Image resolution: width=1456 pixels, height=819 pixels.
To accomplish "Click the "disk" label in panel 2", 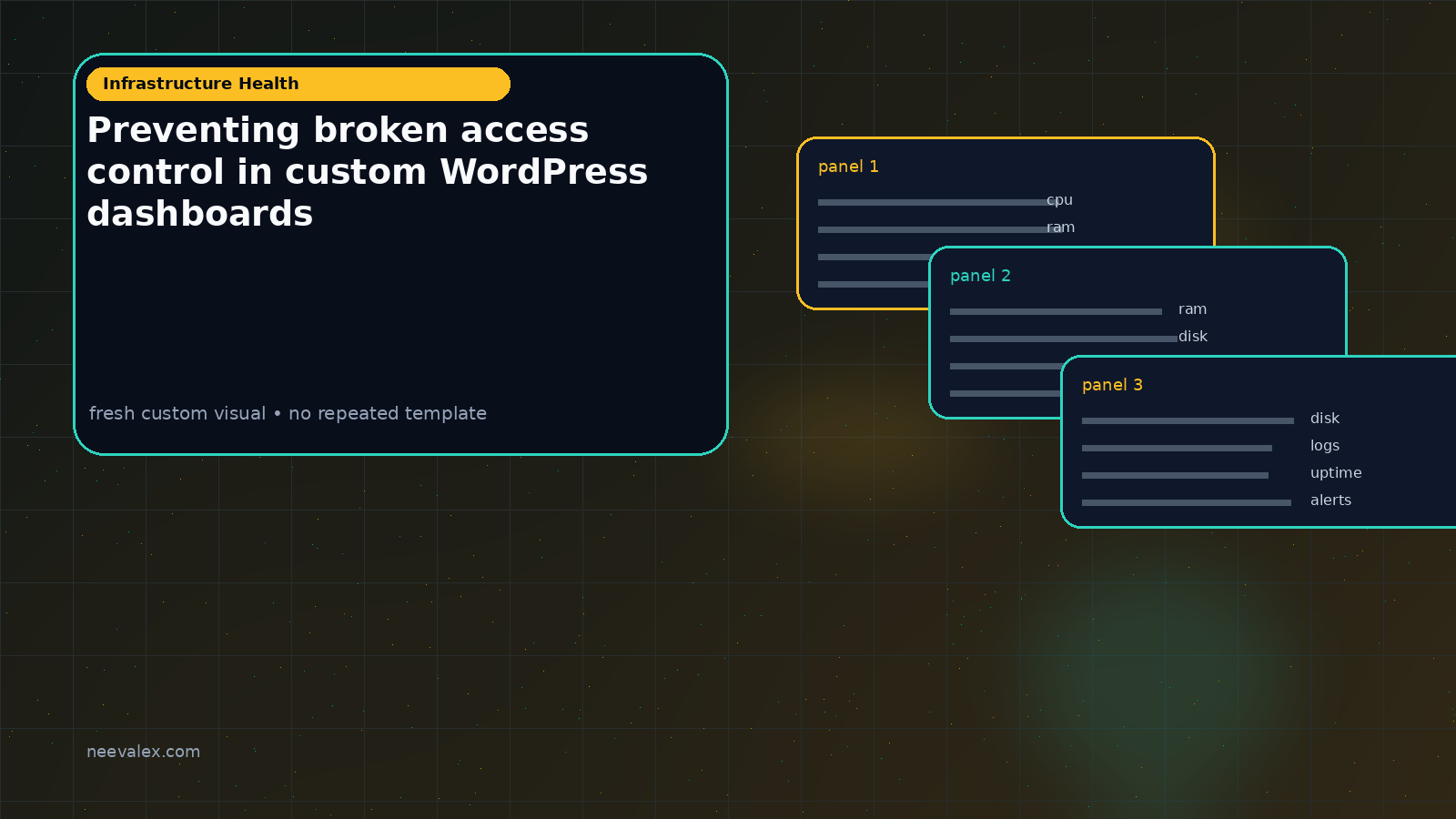I will 1193,337.
